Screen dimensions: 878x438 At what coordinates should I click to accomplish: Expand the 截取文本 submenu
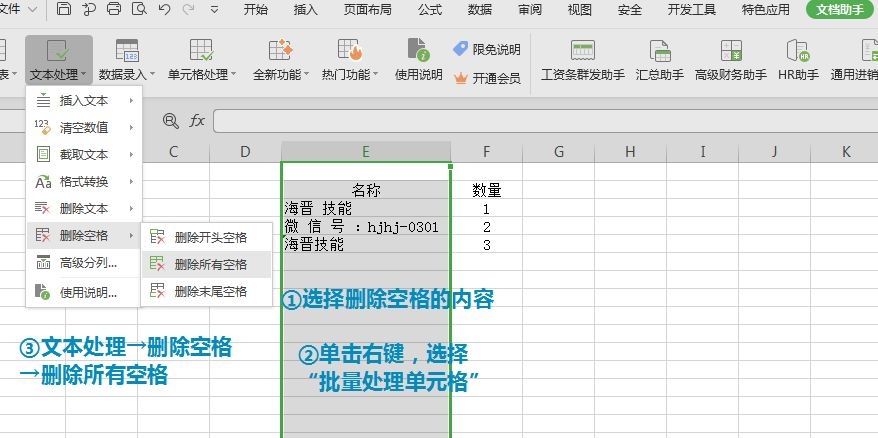(x=84, y=154)
